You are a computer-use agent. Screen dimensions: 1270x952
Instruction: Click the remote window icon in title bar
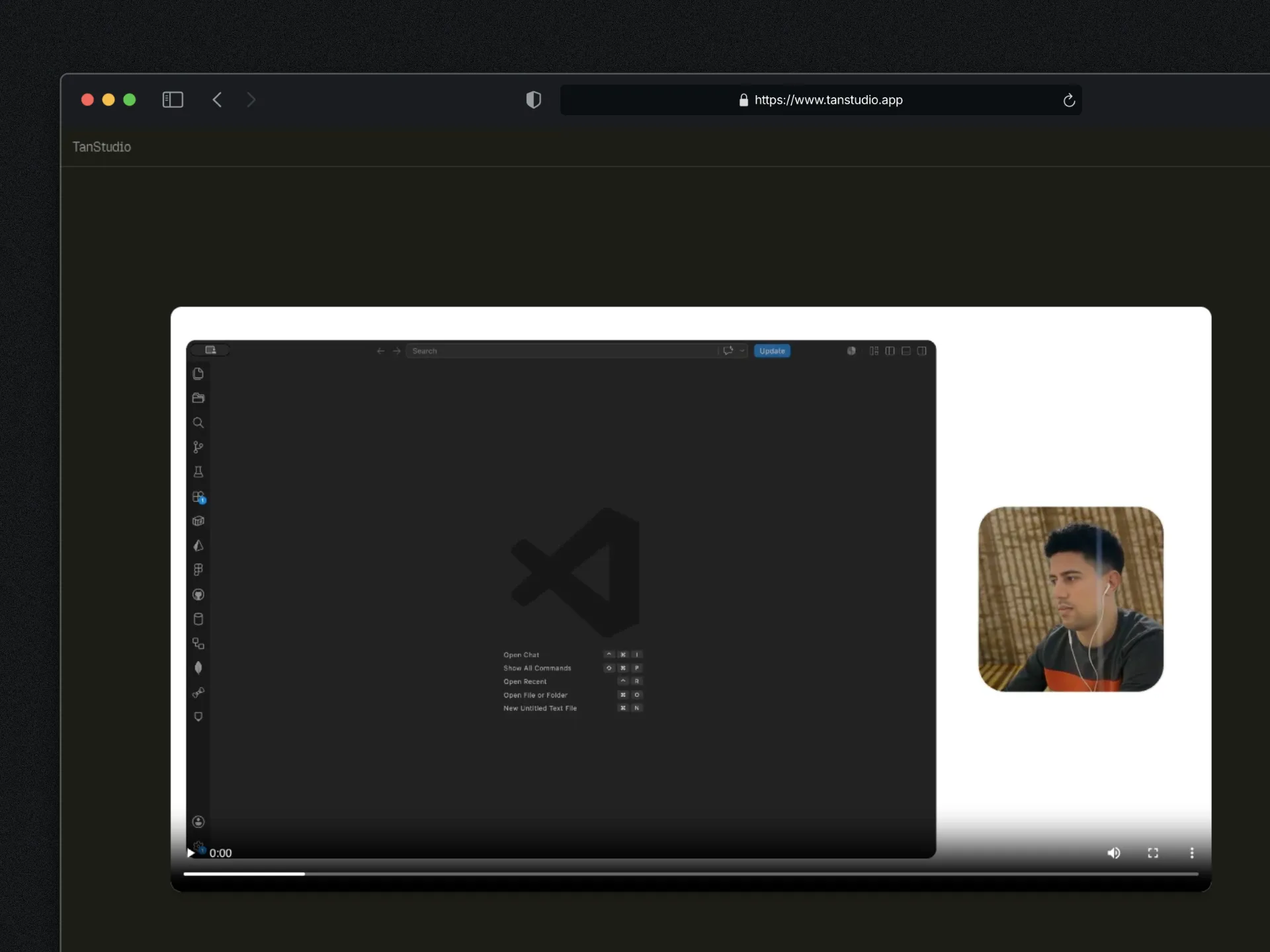210,350
